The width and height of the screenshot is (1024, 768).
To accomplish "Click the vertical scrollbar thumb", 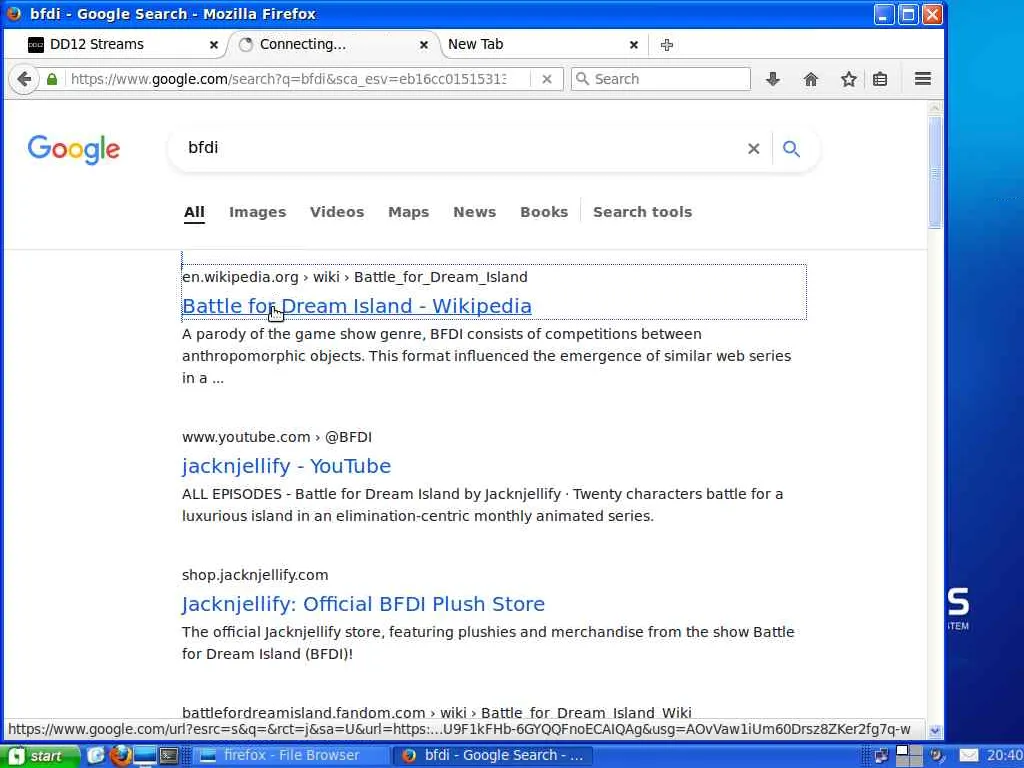I will [935, 173].
